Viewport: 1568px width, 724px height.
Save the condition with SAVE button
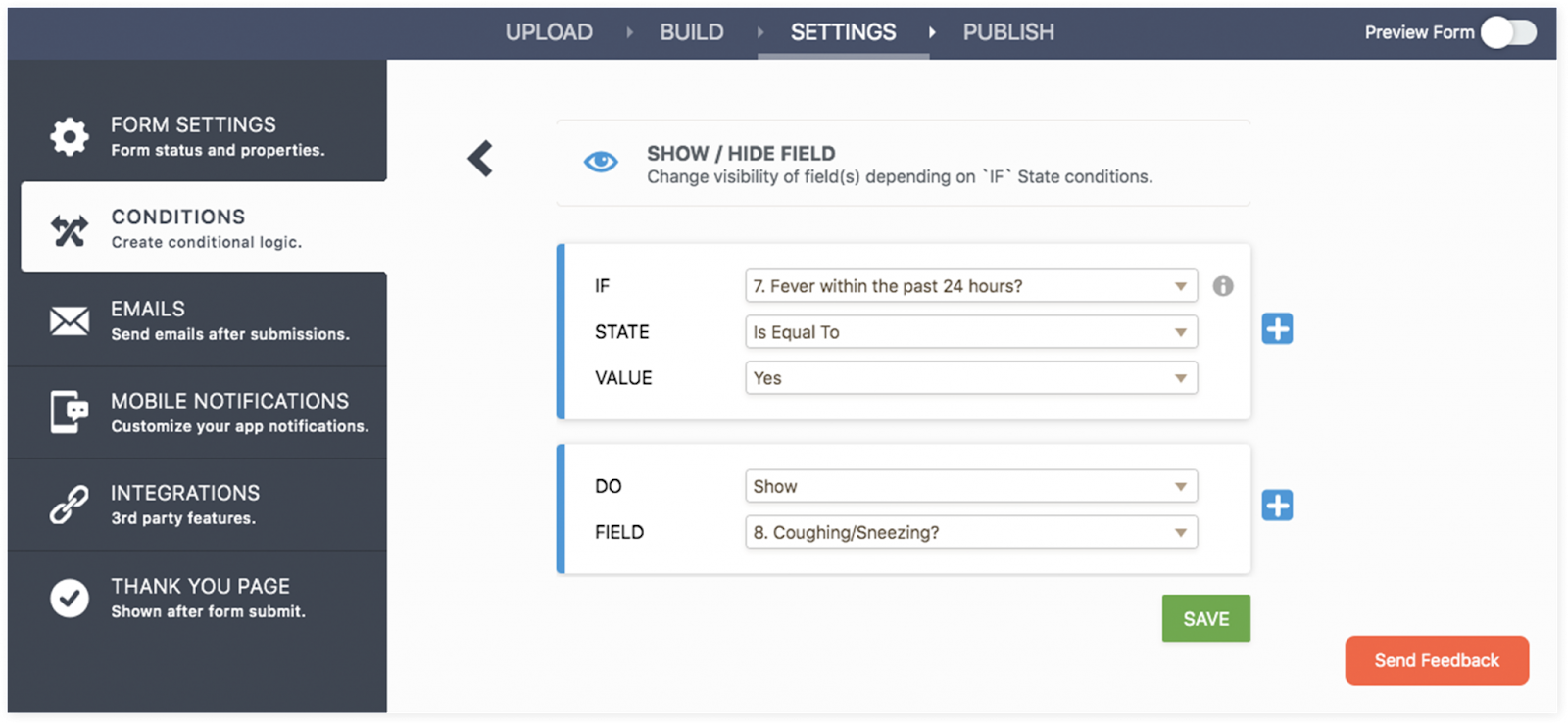pos(1205,618)
